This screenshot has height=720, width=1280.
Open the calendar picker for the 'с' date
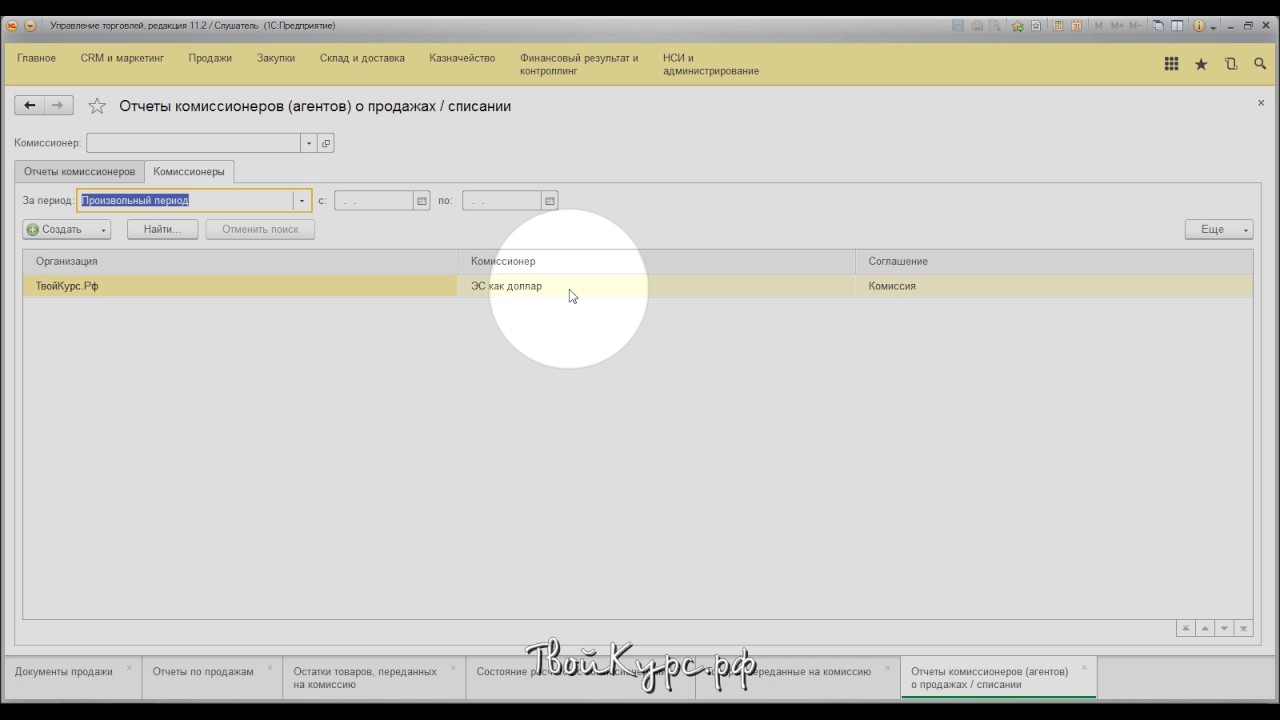tap(422, 201)
